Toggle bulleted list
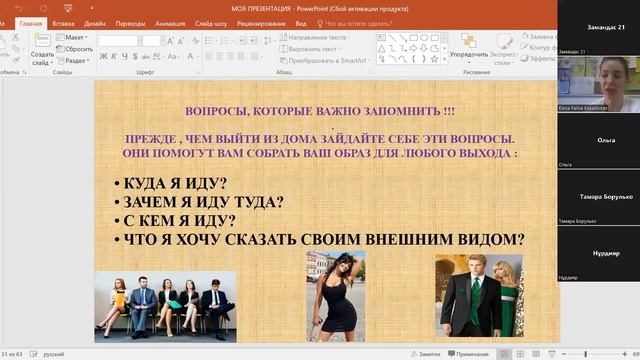 pos(210,40)
